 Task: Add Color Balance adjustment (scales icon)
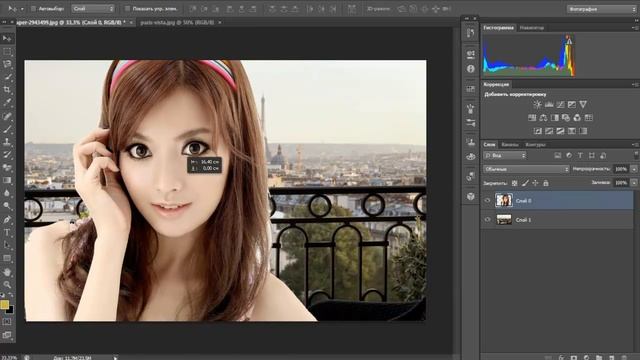(x=543, y=118)
